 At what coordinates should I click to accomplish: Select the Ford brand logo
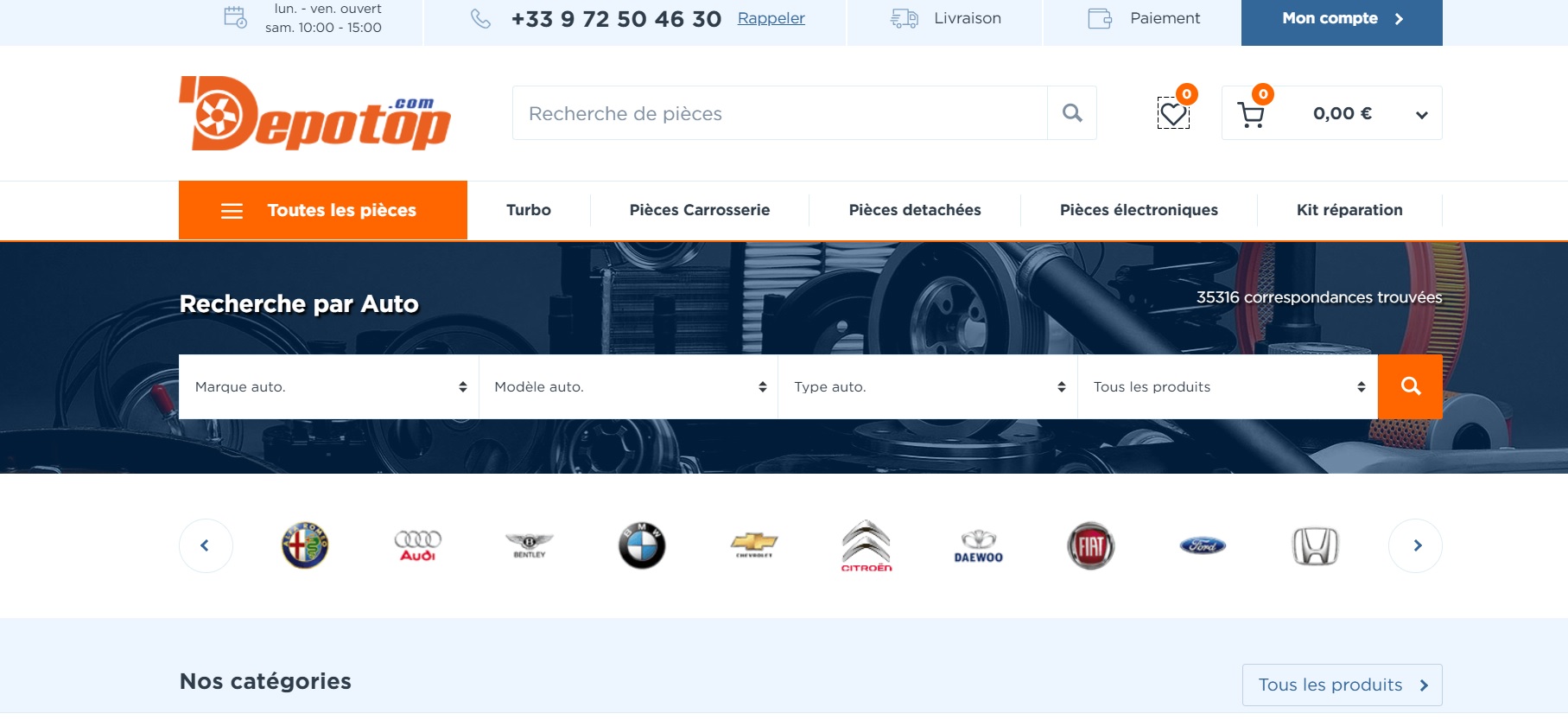coord(1203,545)
